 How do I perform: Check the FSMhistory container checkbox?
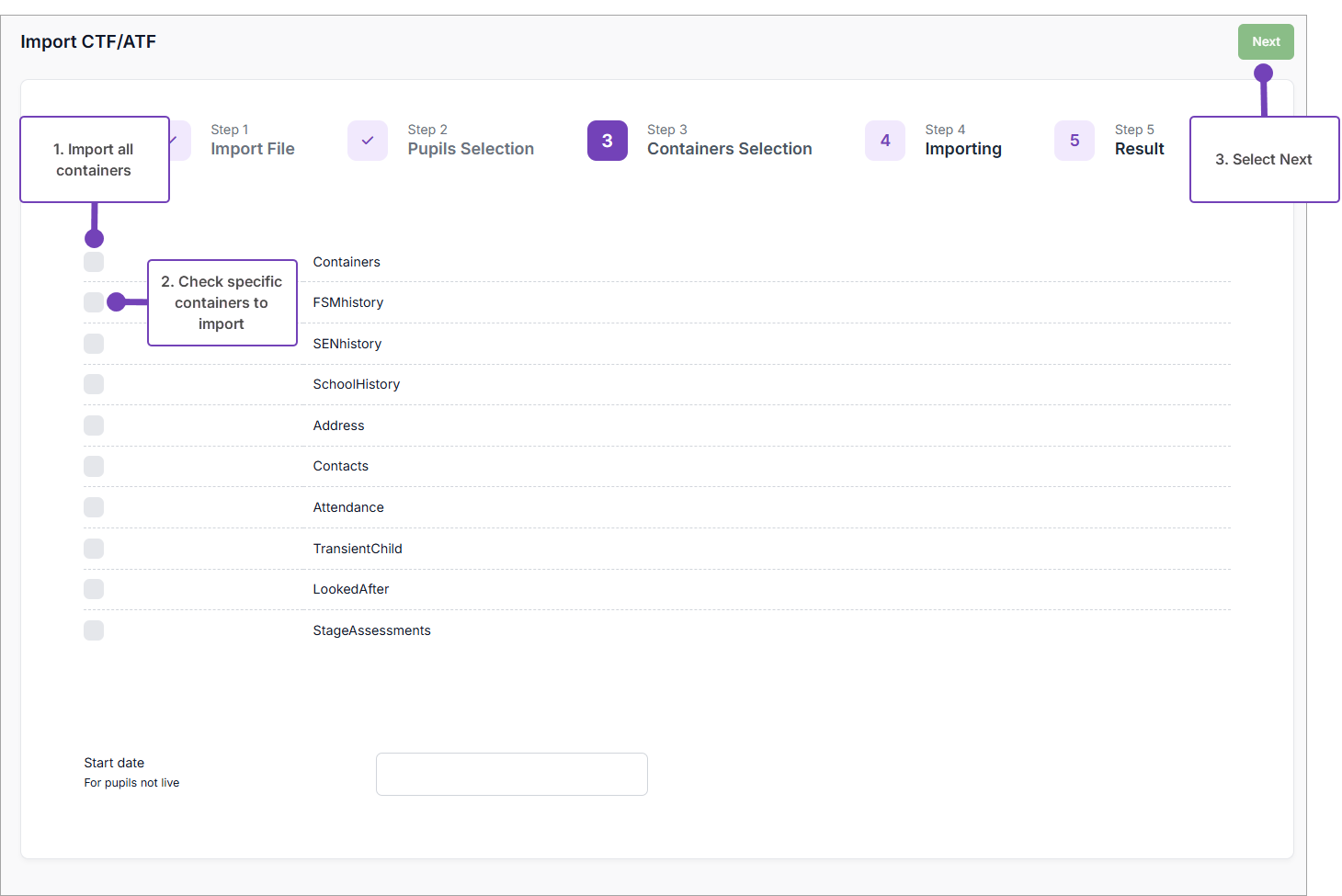[93, 302]
